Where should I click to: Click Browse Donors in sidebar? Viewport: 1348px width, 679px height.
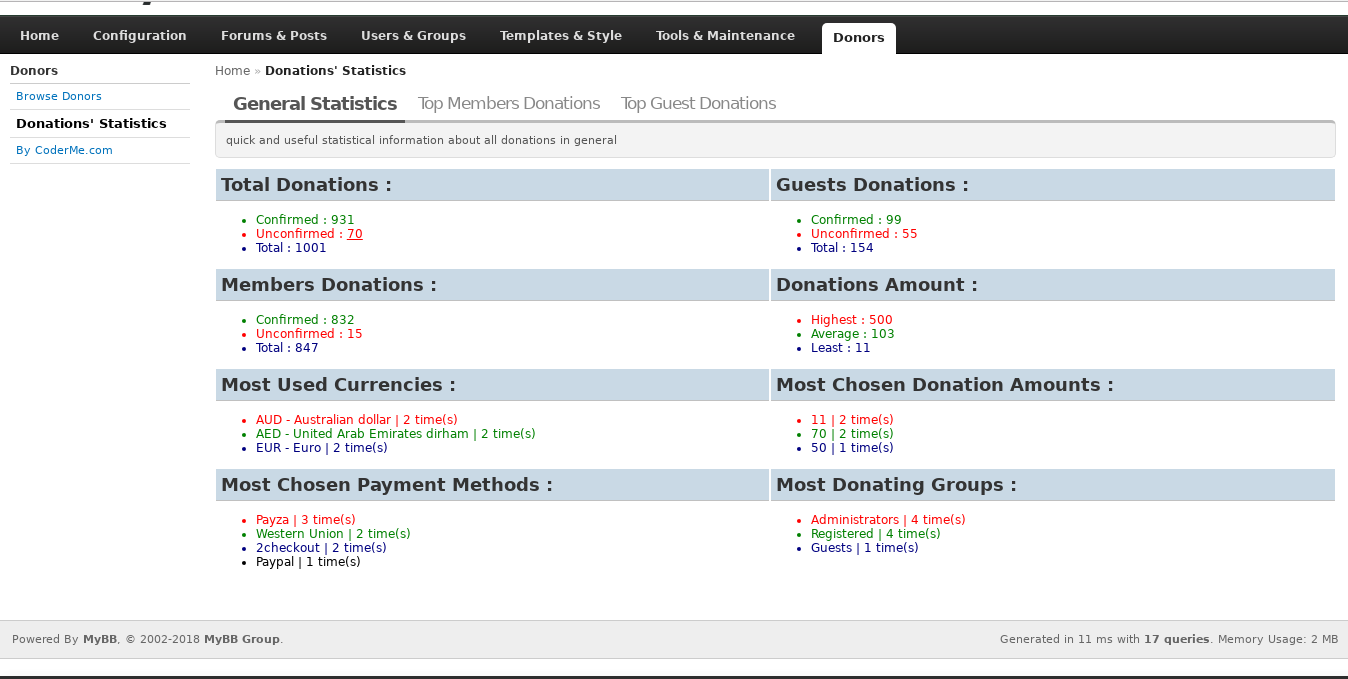(59, 97)
